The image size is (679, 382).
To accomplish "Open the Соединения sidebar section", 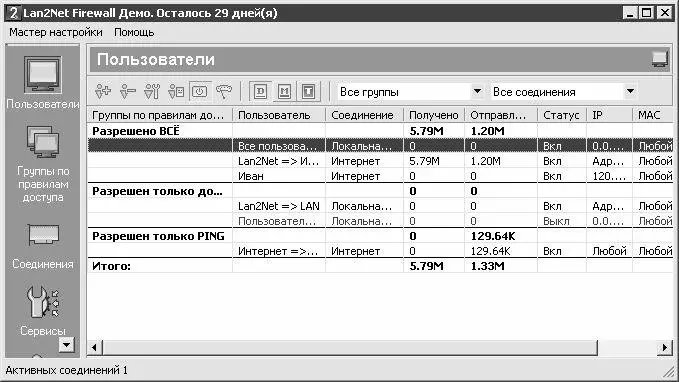I will click(x=42, y=246).
